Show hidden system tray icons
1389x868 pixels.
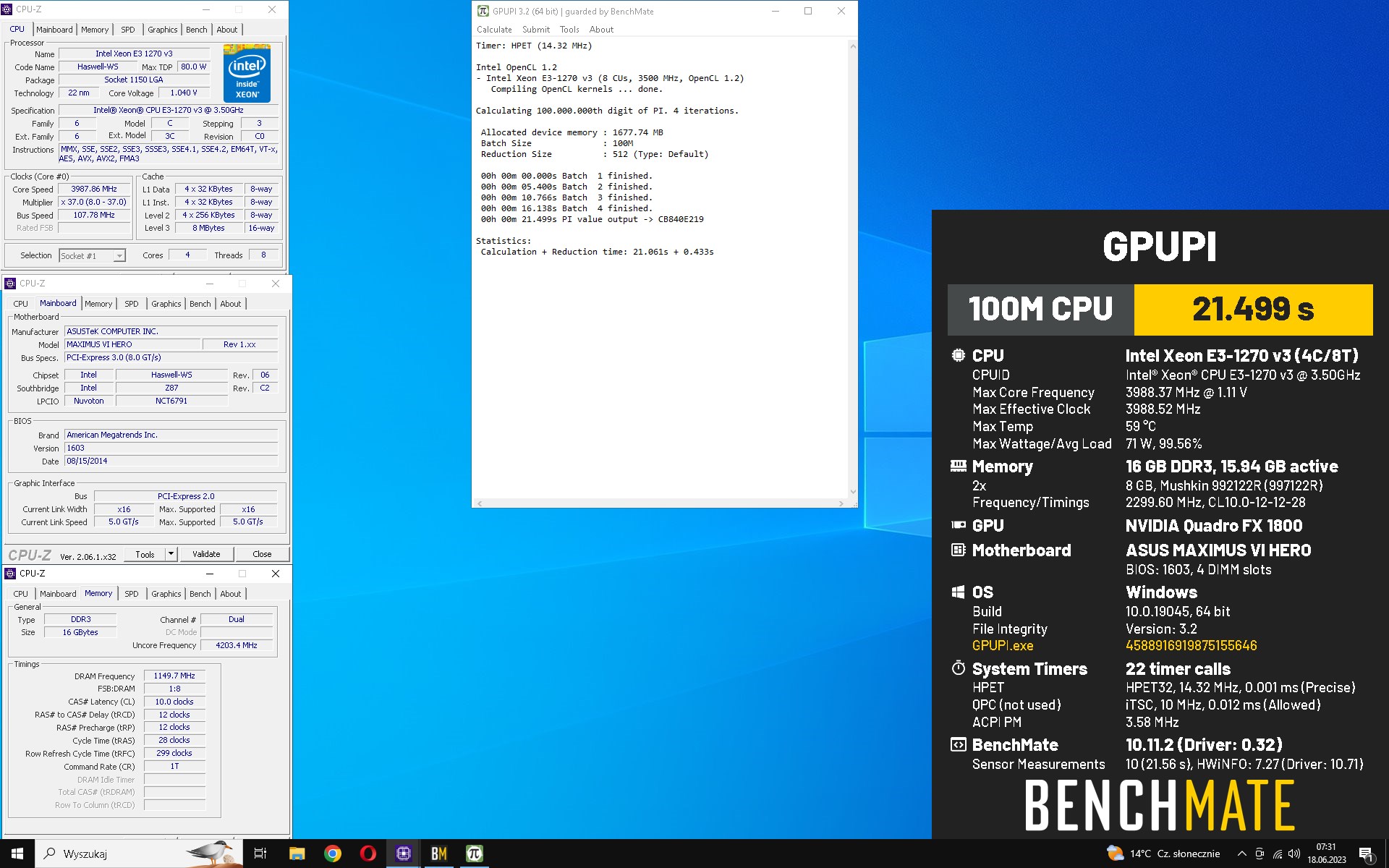coord(1242,854)
